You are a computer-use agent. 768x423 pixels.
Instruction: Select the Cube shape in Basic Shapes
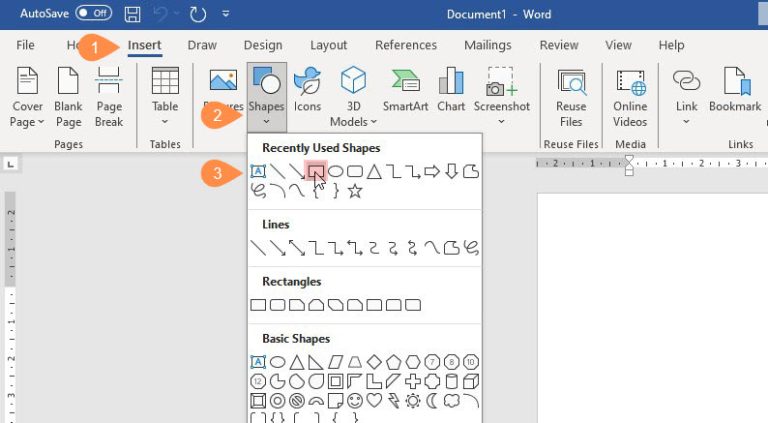[x=471, y=381]
